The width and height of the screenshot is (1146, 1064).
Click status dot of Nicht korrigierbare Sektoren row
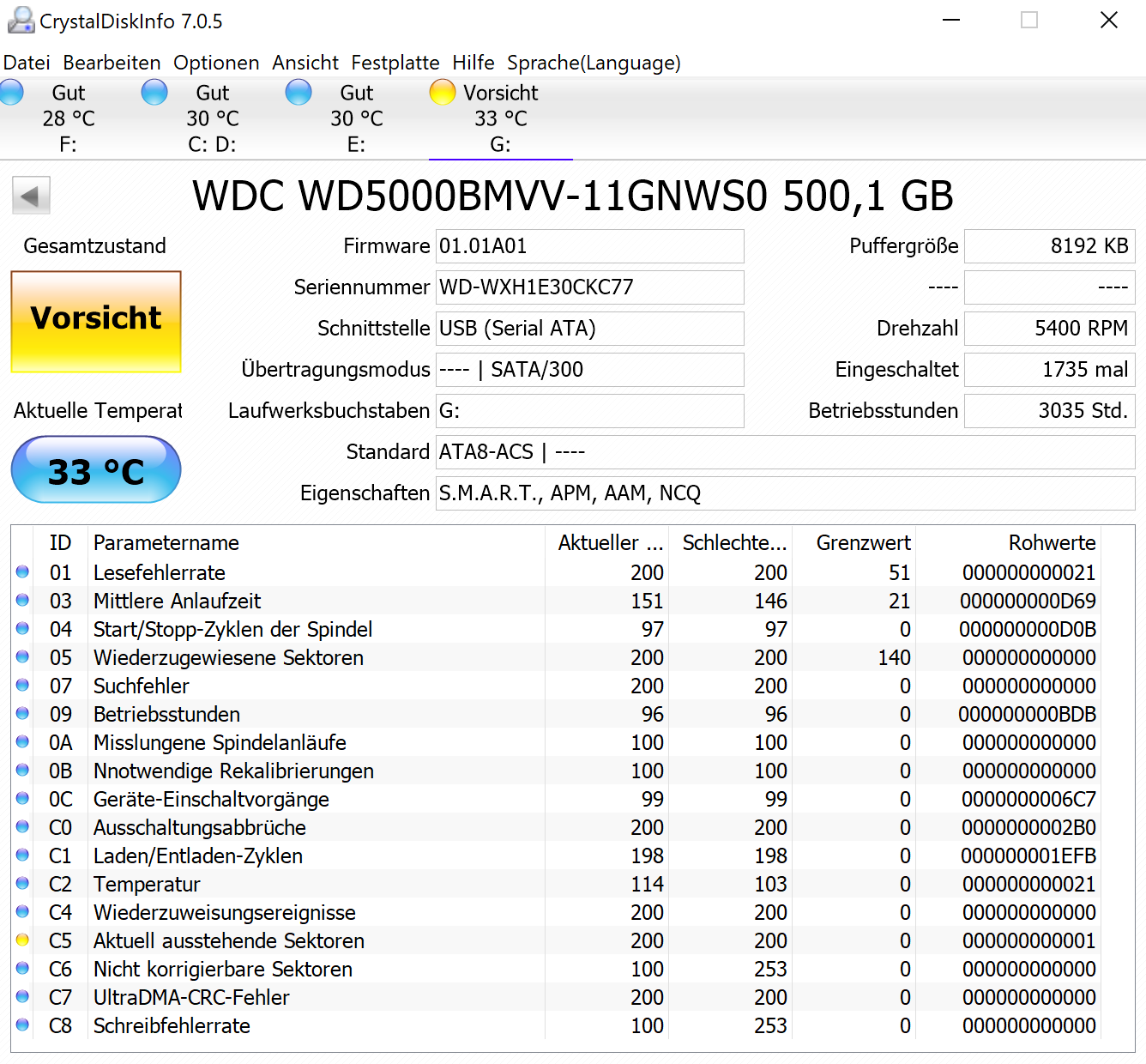click(22, 968)
